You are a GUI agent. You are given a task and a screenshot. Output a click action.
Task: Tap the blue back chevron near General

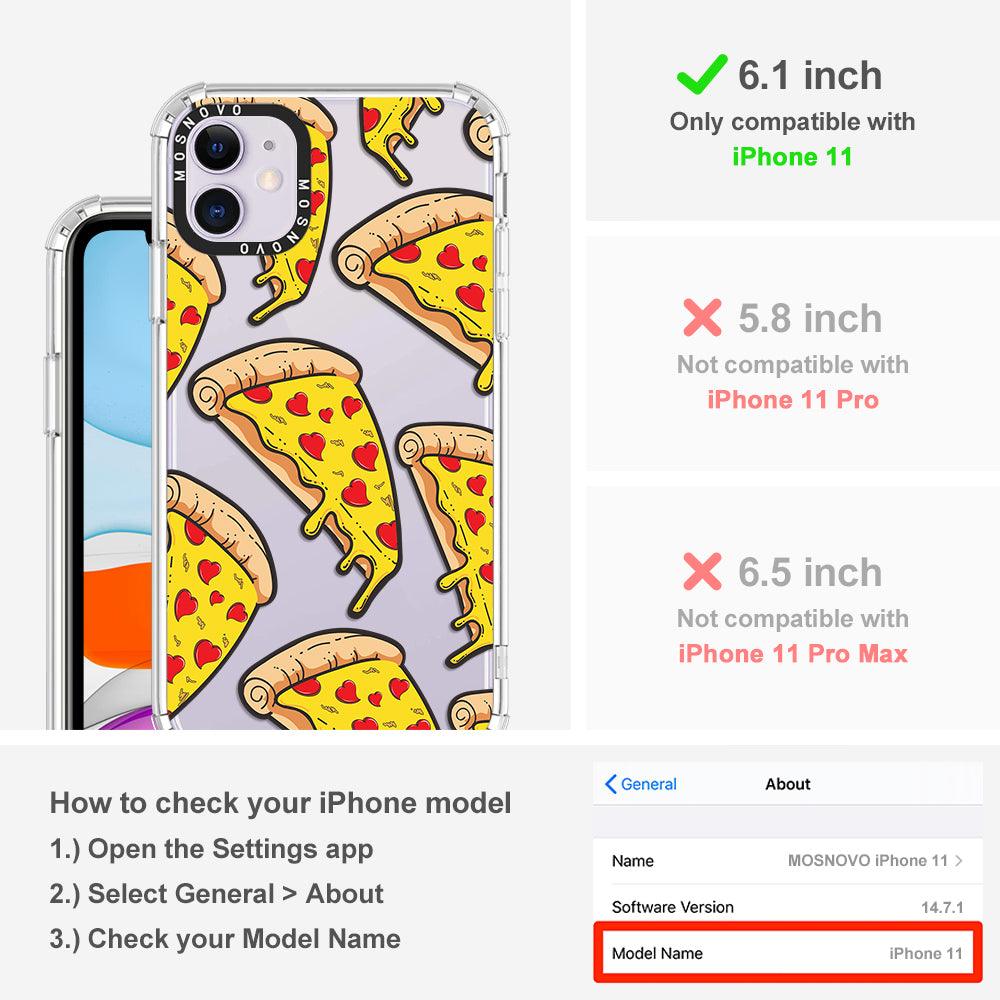click(x=610, y=784)
